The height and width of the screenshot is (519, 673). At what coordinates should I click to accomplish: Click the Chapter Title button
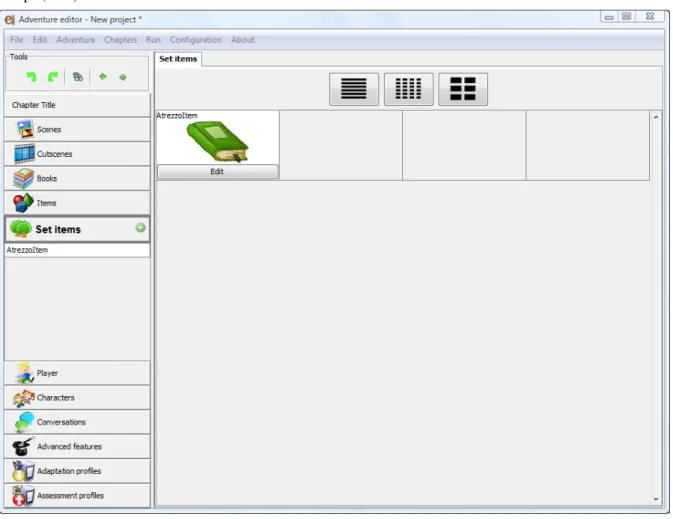tap(77, 105)
